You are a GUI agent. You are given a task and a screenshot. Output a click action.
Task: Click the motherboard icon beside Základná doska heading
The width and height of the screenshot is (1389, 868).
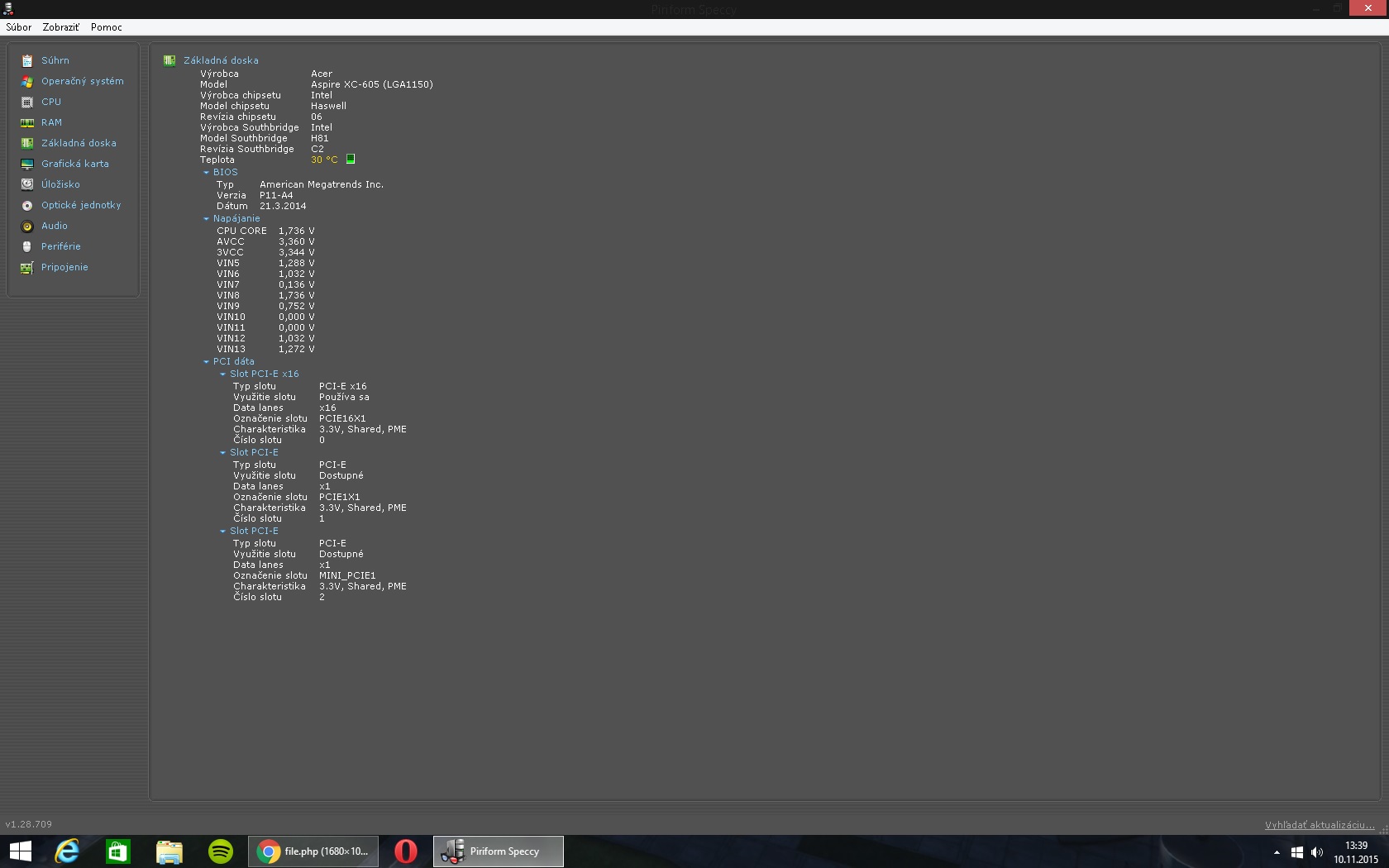pos(169,60)
